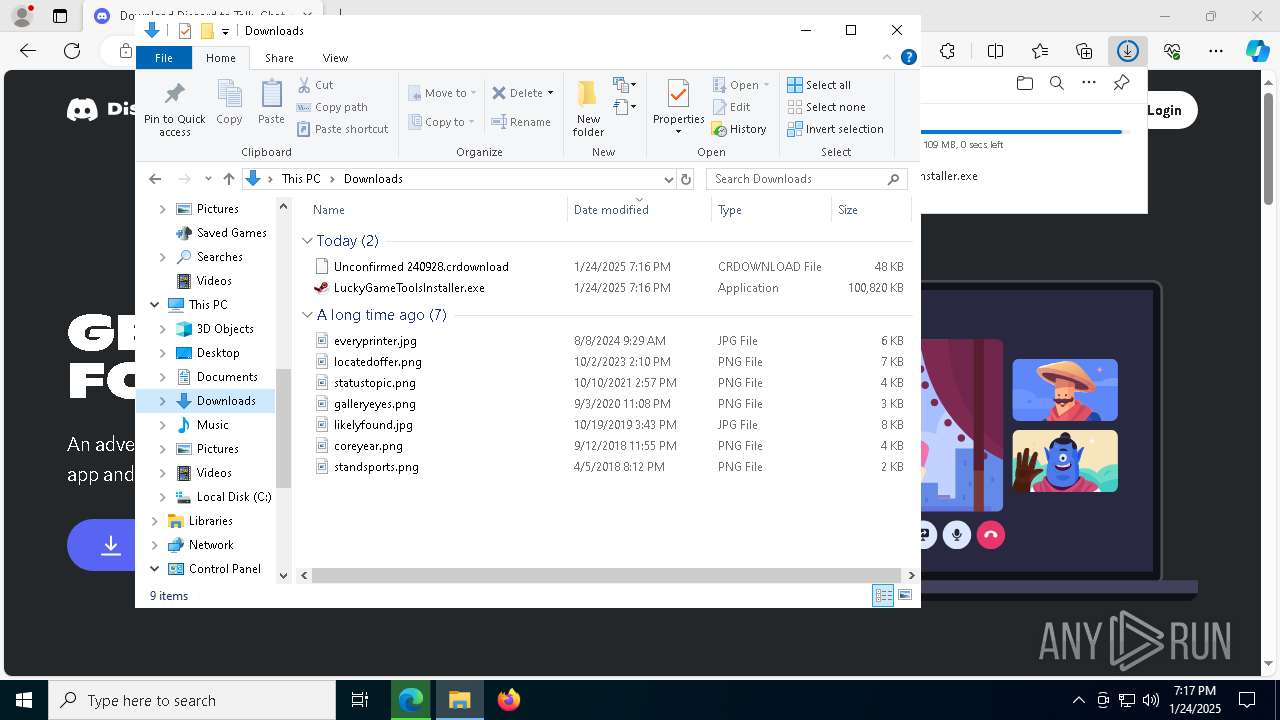Click Discord hang-up red button
The image size is (1280, 720).
pyautogui.click(x=990, y=535)
